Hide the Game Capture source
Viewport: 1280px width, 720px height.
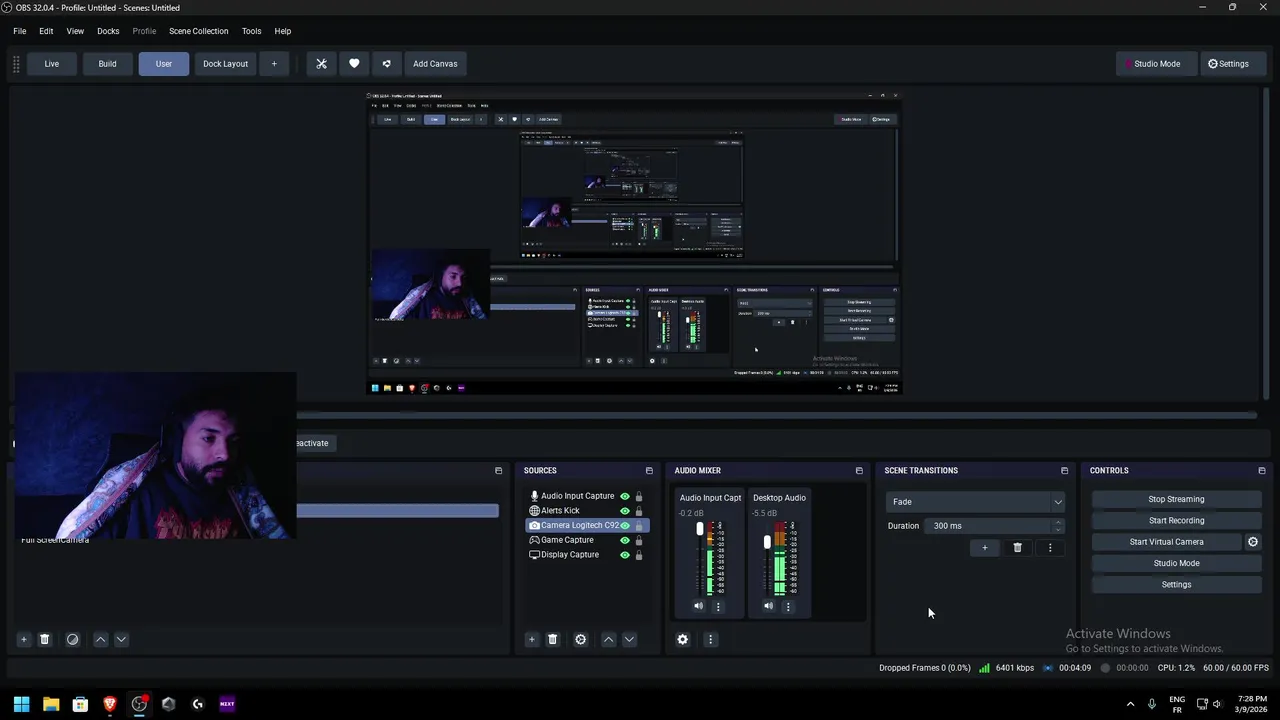pos(625,540)
